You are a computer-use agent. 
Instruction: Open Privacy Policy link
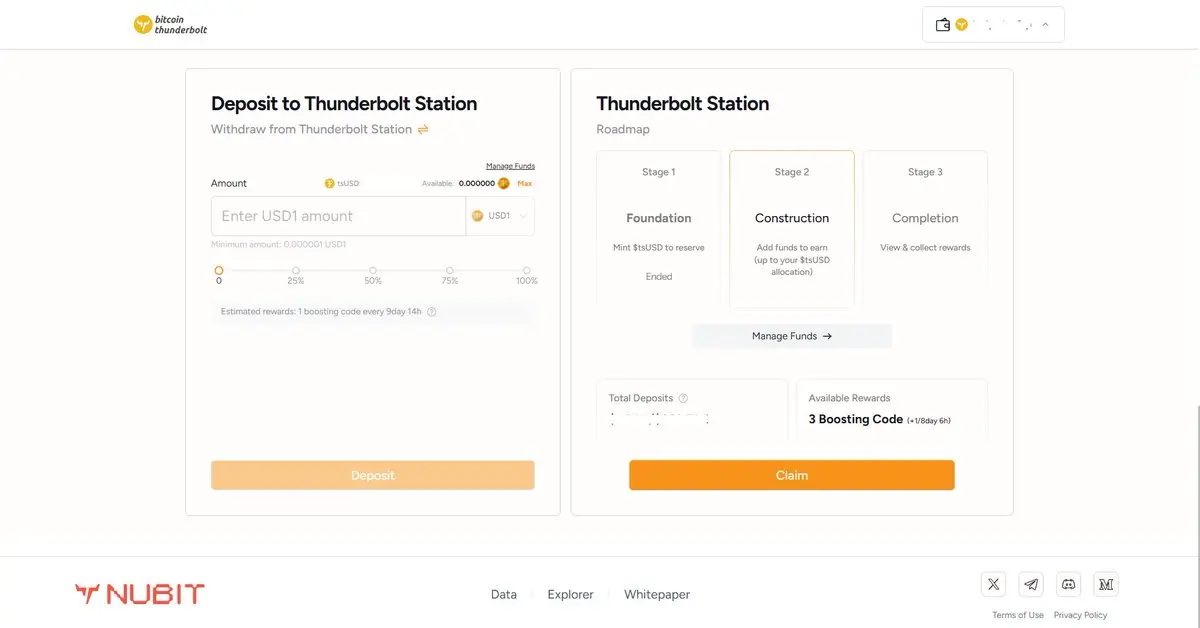pos(1080,615)
